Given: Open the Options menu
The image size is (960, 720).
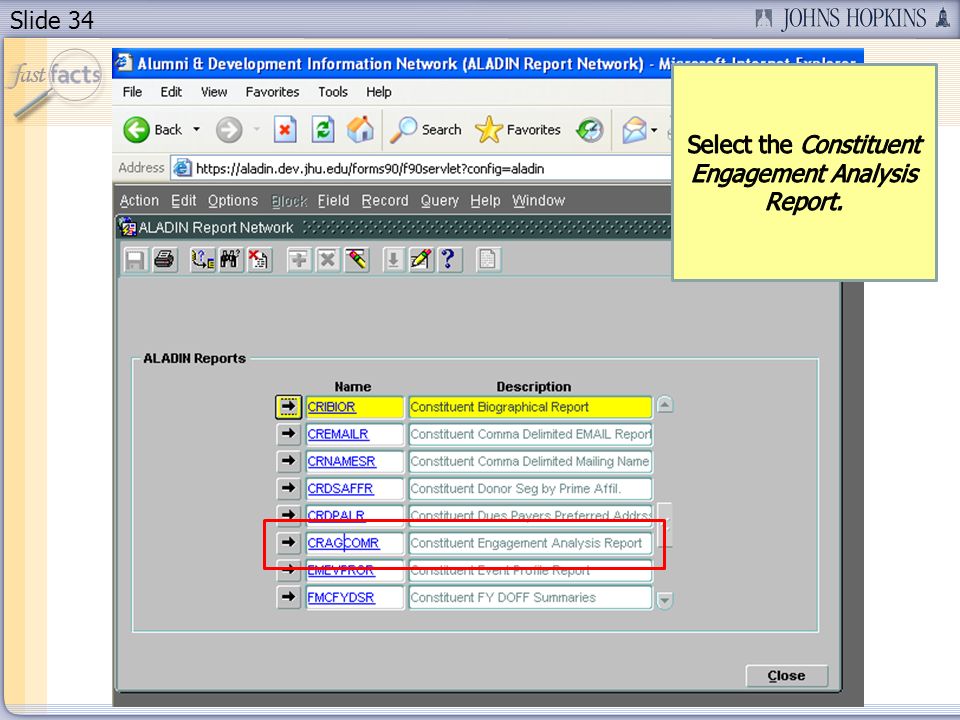Looking at the screenshot, I should pyautogui.click(x=233, y=201).
